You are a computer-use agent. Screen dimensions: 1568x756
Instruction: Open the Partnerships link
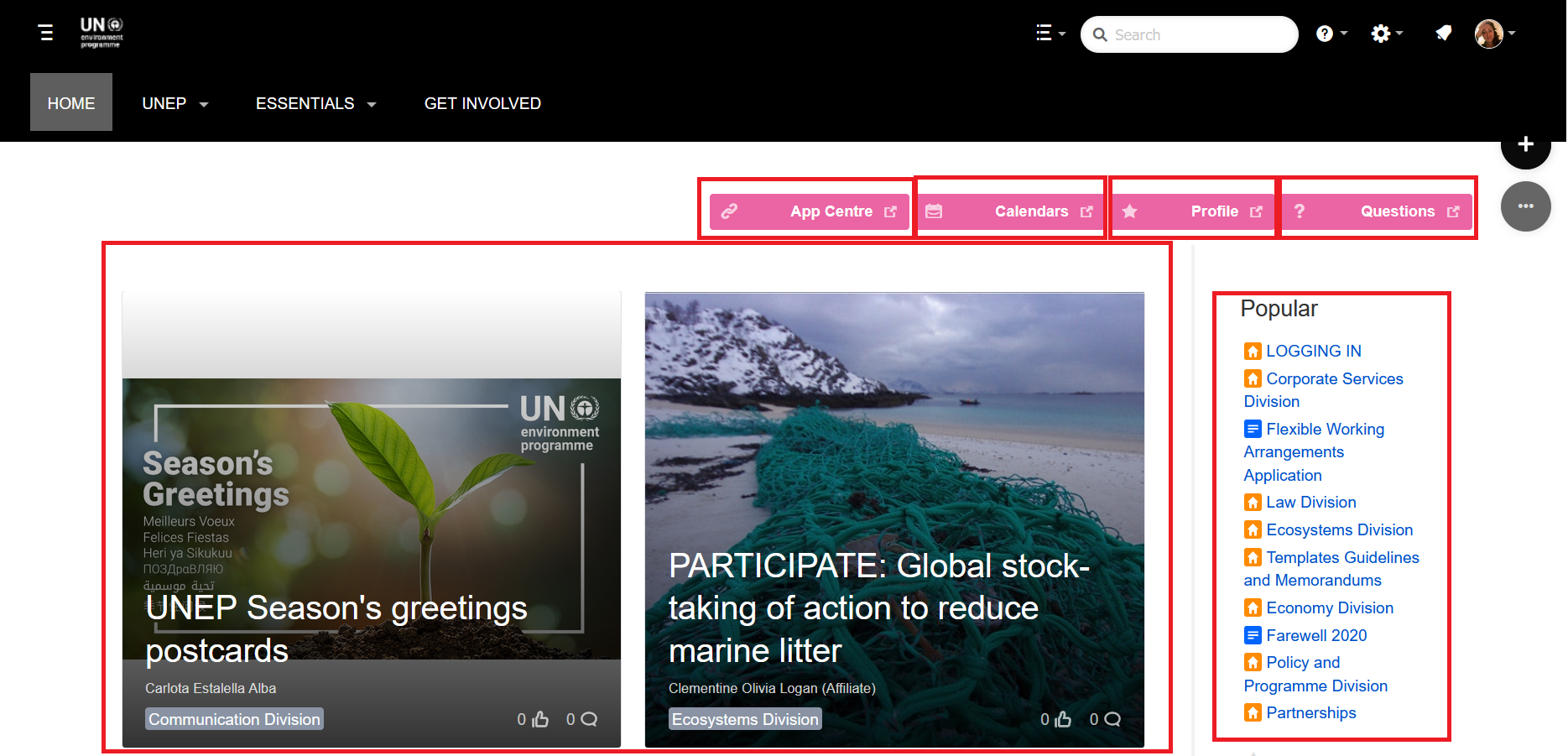coord(1311,712)
